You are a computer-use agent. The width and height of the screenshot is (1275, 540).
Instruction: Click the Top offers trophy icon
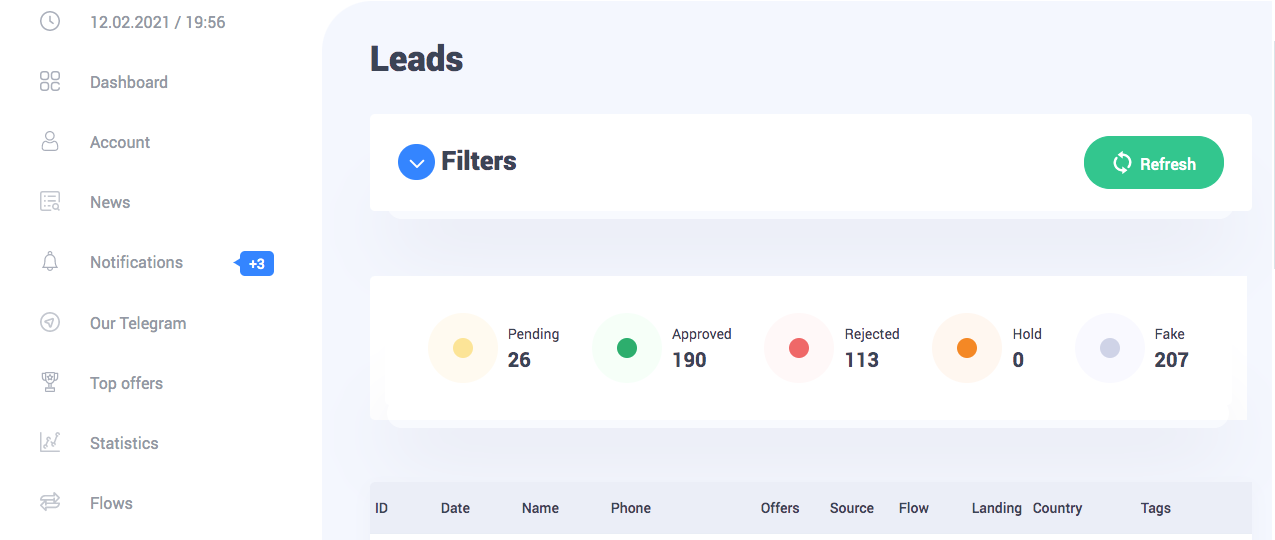(x=50, y=383)
